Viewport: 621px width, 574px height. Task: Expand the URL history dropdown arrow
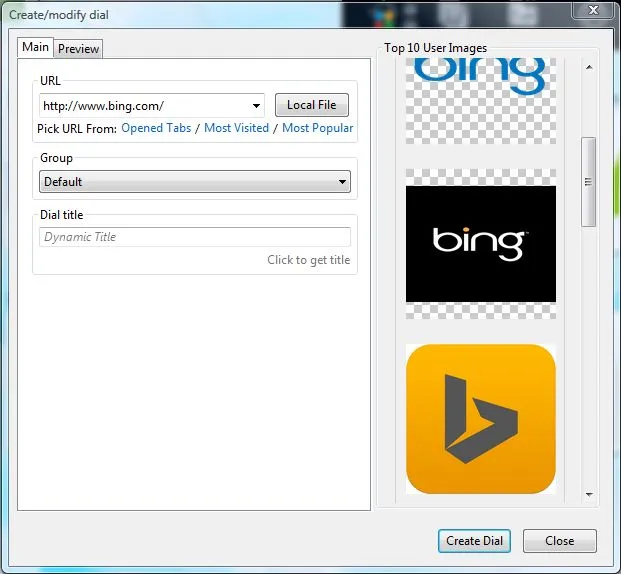click(x=256, y=106)
